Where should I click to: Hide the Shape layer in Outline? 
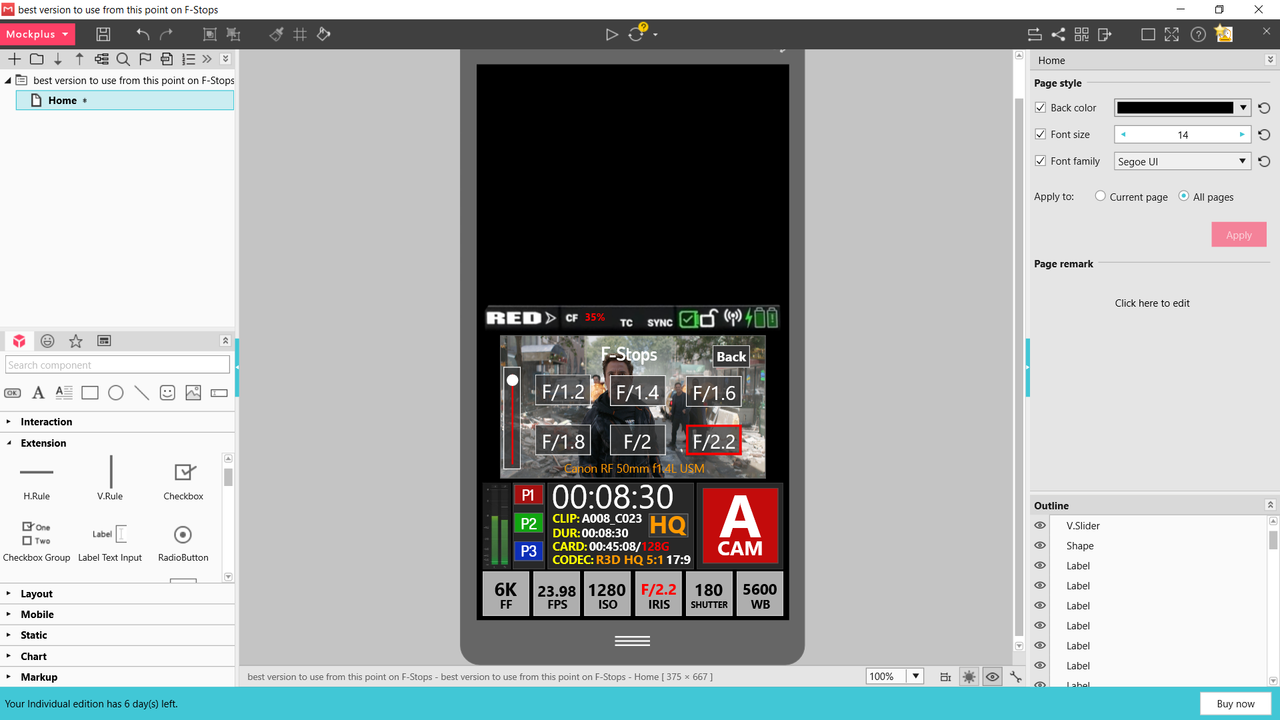click(x=1040, y=546)
